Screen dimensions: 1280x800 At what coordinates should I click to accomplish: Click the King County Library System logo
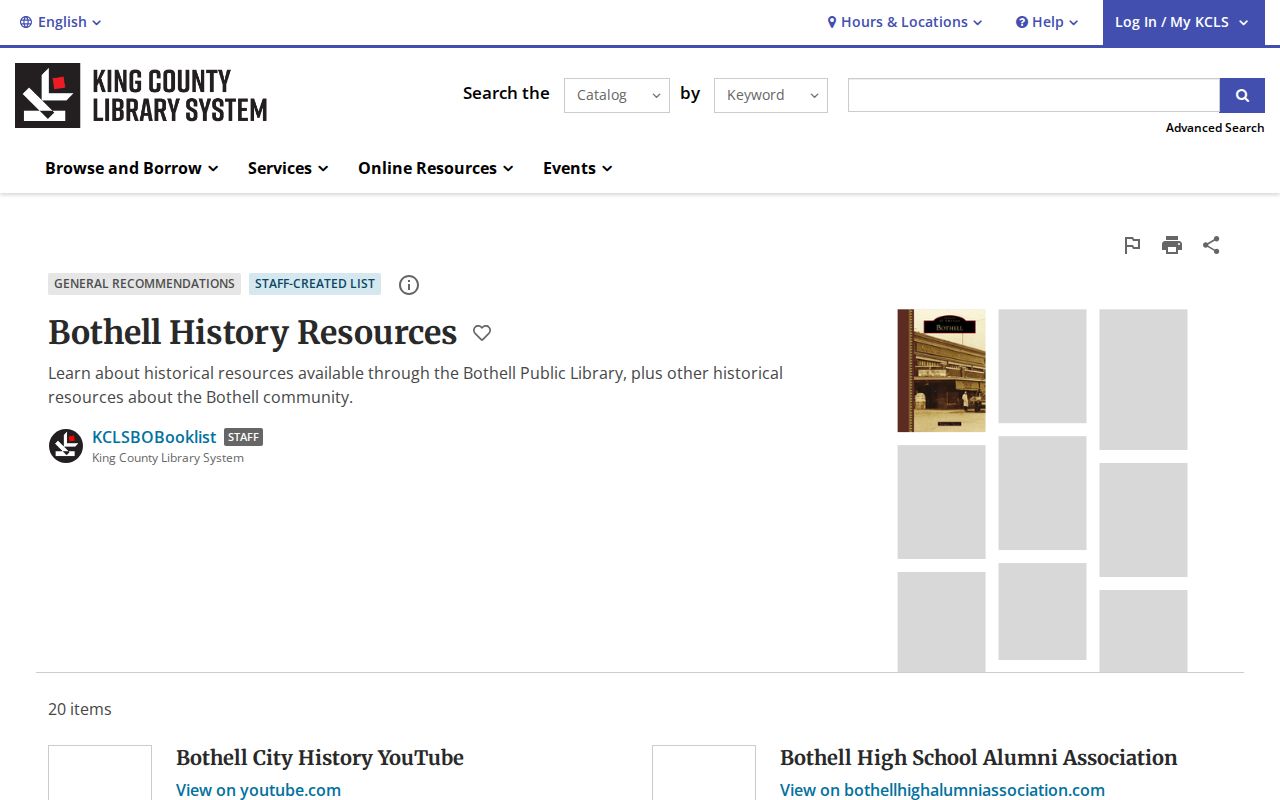pyautogui.click(x=141, y=96)
